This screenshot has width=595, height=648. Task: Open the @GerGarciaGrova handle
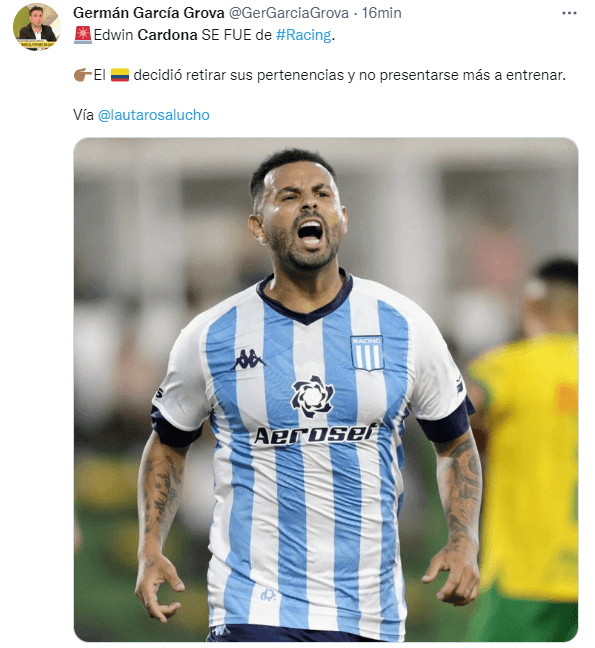[289, 13]
